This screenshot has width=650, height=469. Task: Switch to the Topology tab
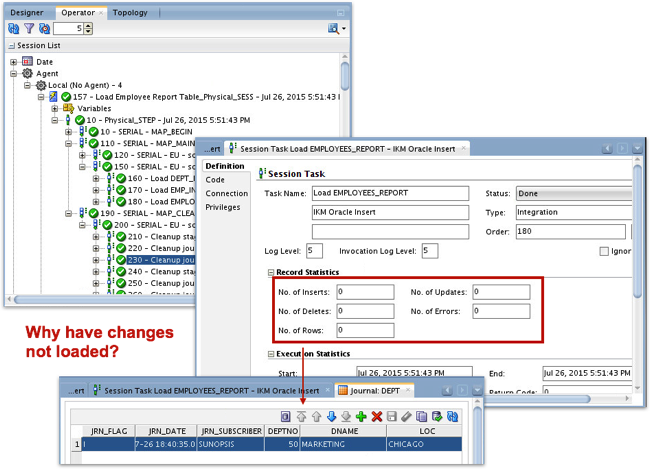(130, 12)
